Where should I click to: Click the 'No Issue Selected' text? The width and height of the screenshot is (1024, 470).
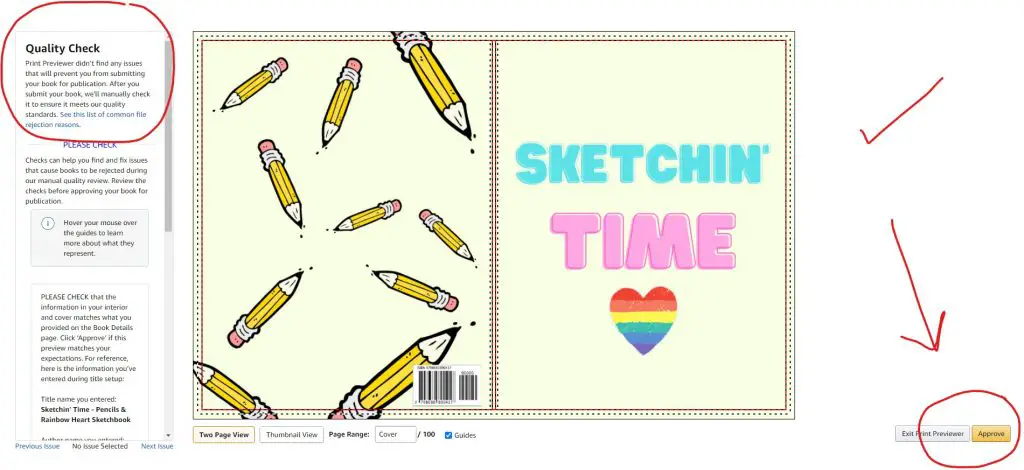point(100,446)
